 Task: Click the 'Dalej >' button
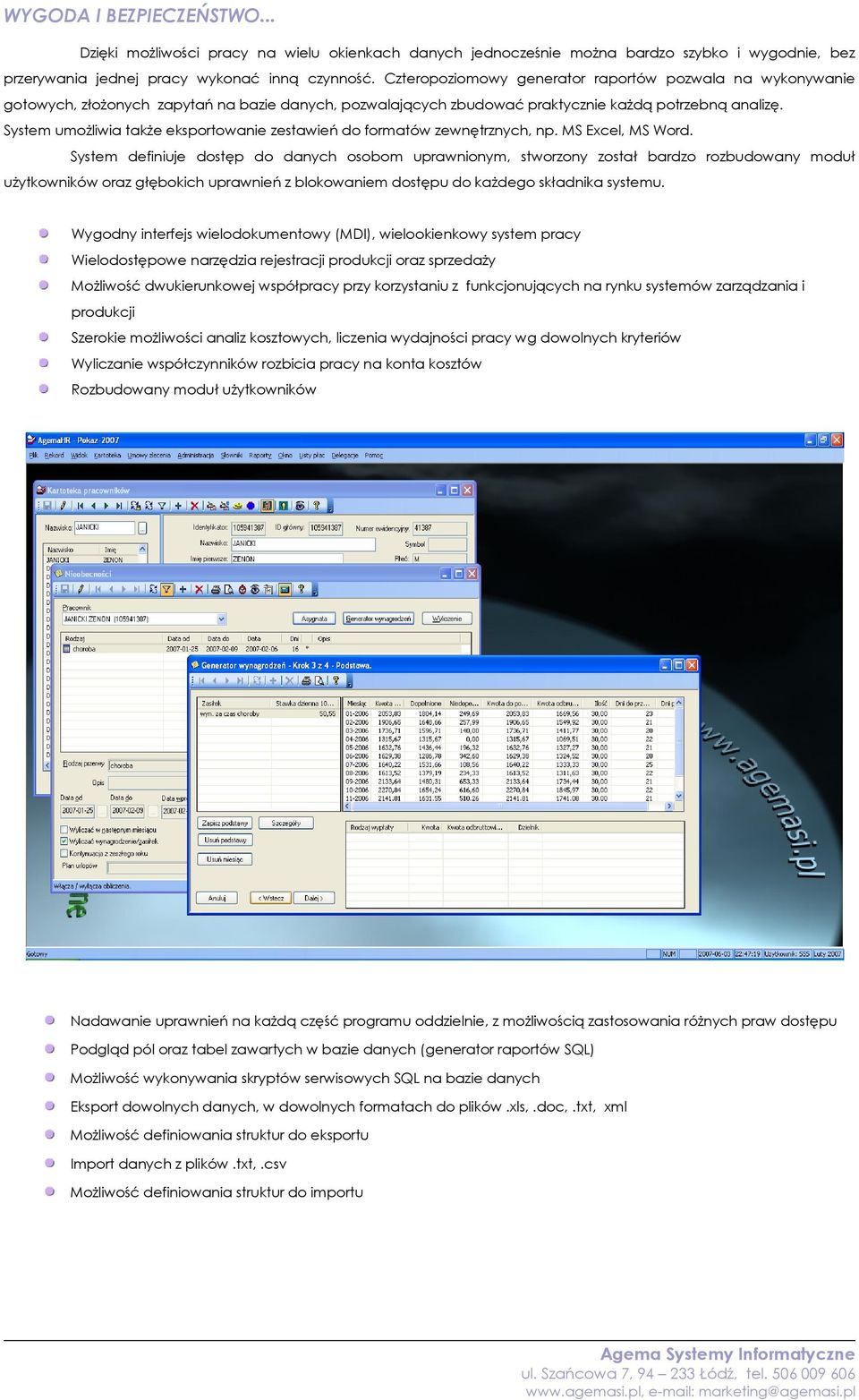pos(313,898)
